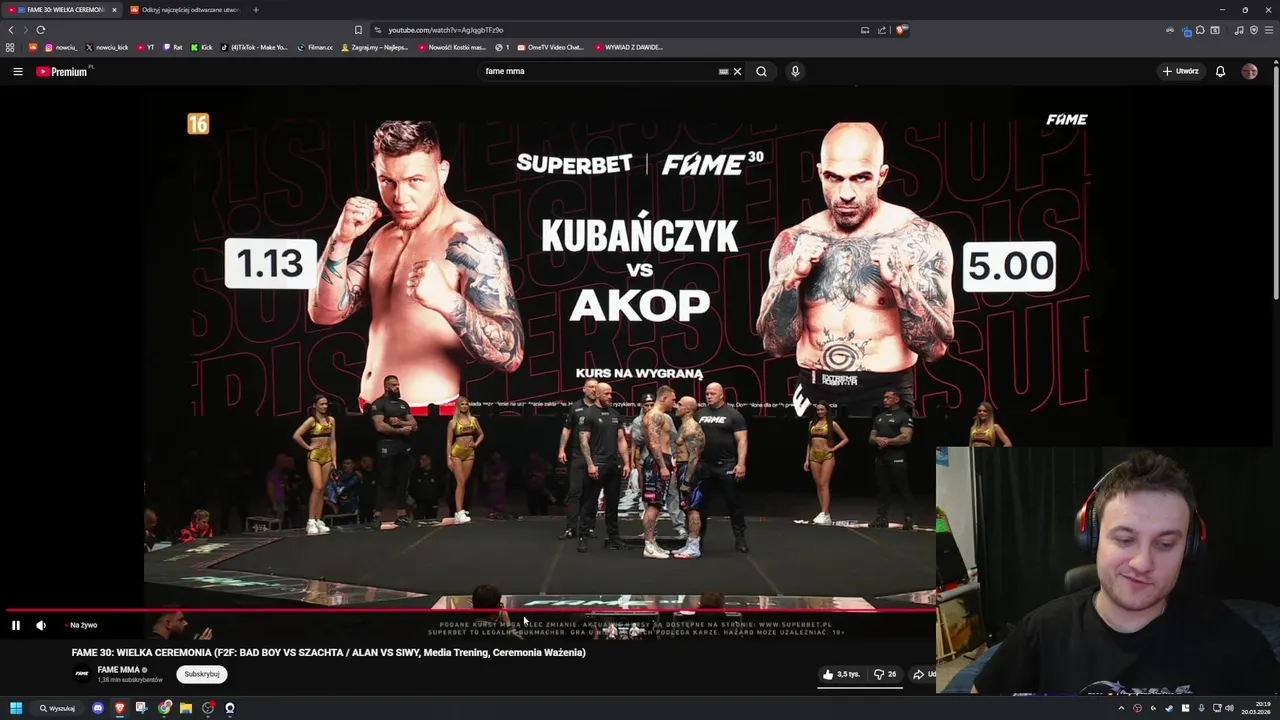This screenshot has height=720, width=1280.
Task: Clear the YouTube search query
Action: click(x=738, y=71)
